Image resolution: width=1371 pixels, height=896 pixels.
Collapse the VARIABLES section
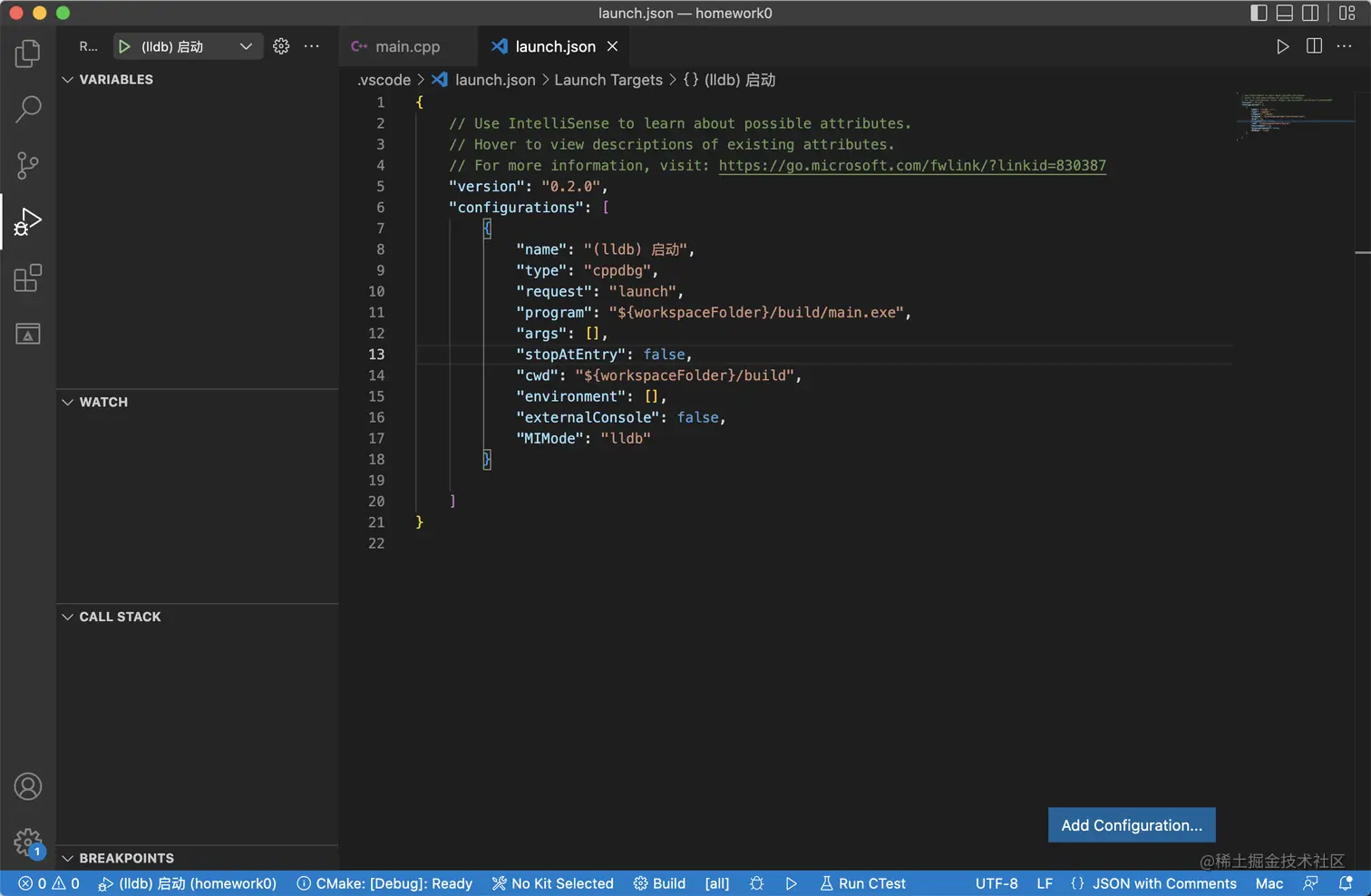(x=116, y=80)
